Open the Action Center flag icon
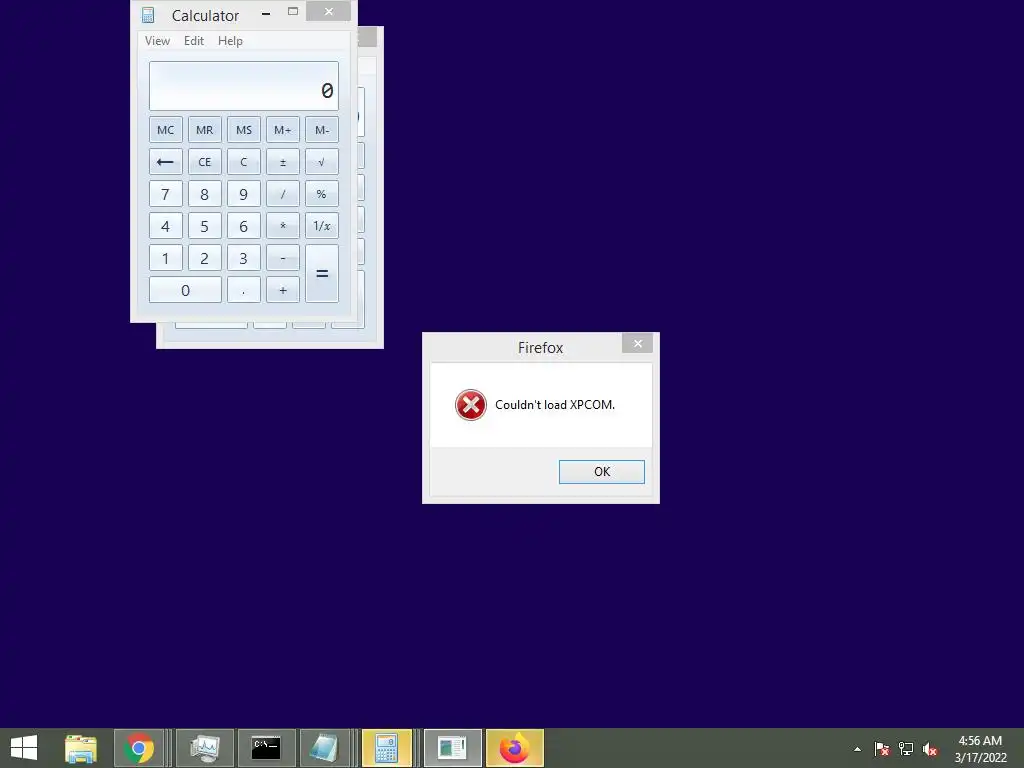Image resolution: width=1024 pixels, height=768 pixels. (882, 749)
